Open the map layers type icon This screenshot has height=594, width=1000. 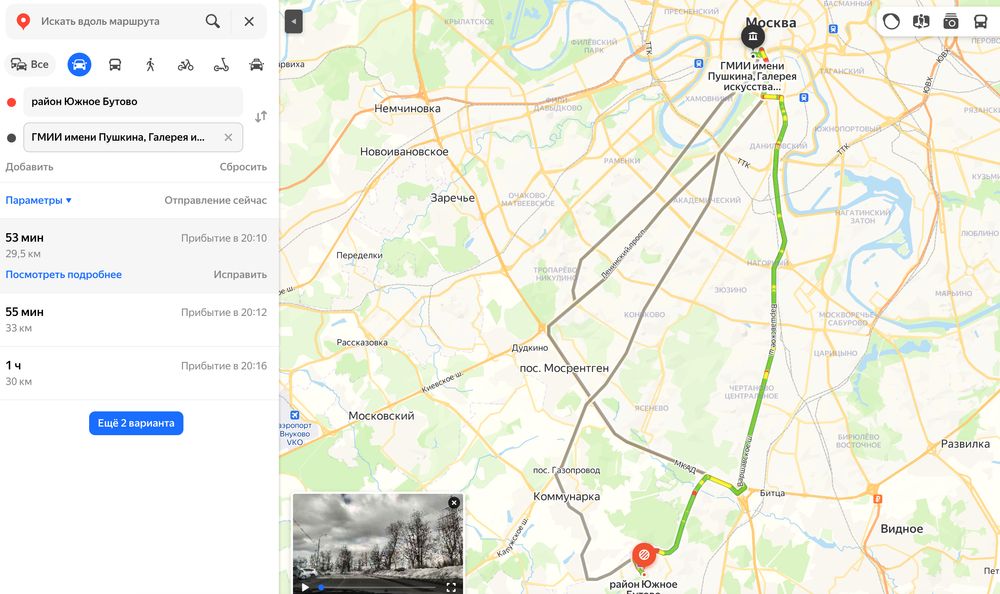click(x=921, y=22)
